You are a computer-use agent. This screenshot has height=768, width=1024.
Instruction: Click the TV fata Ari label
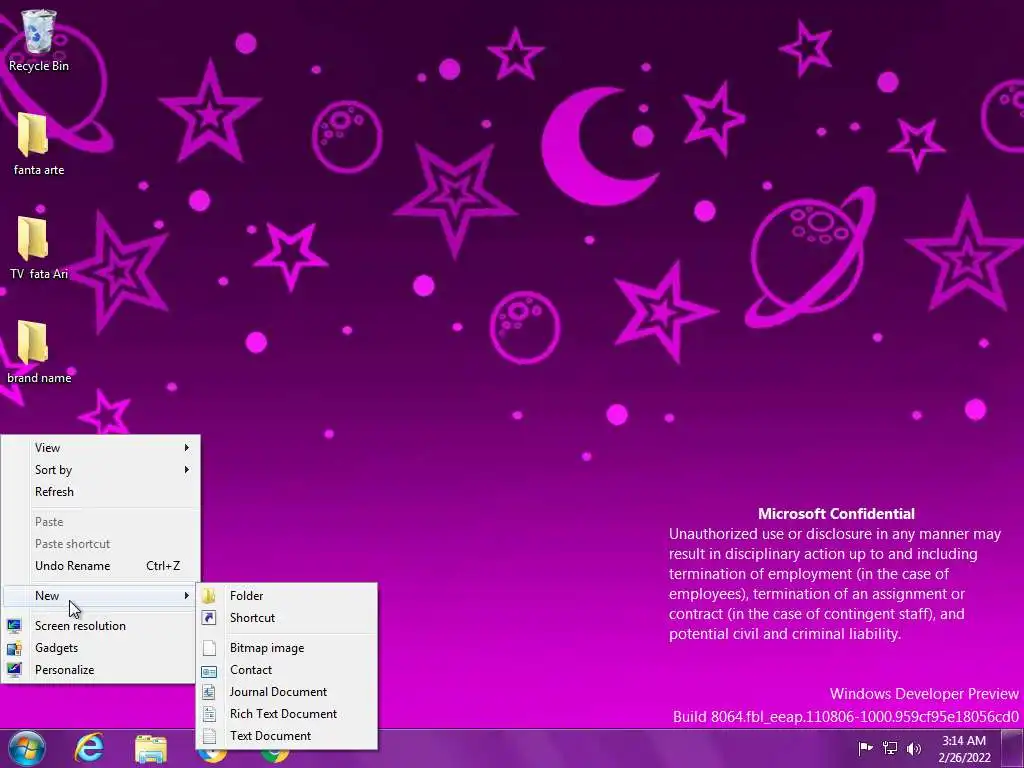pos(39,274)
